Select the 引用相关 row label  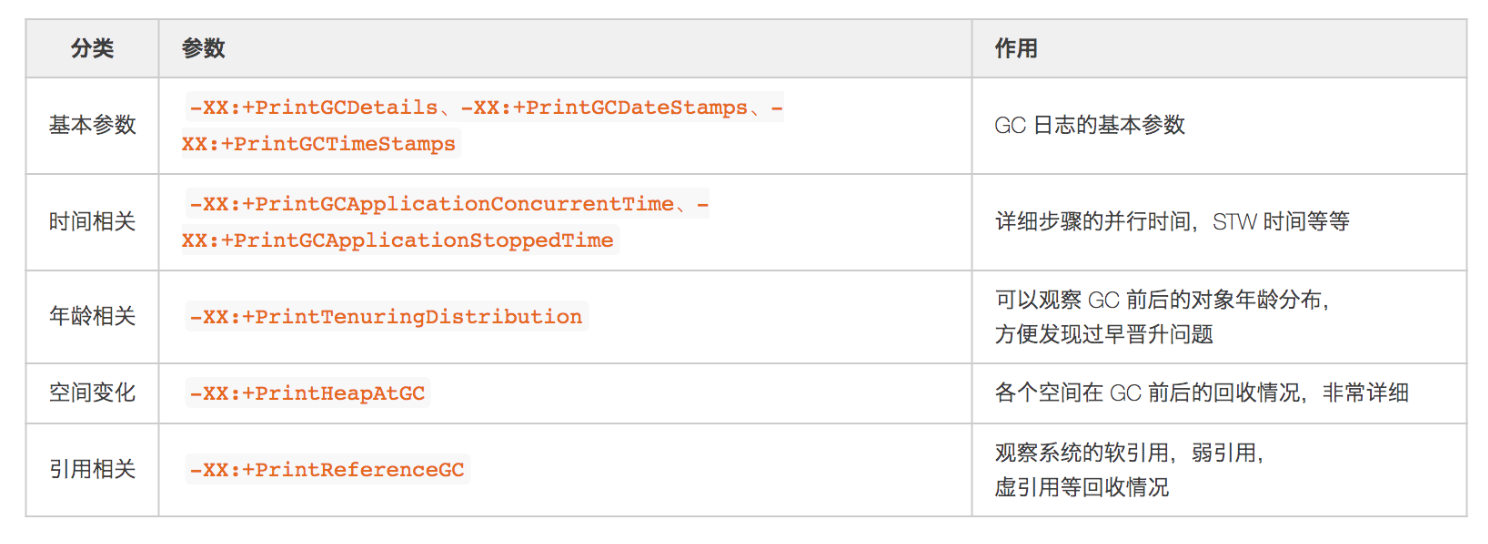(92, 468)
